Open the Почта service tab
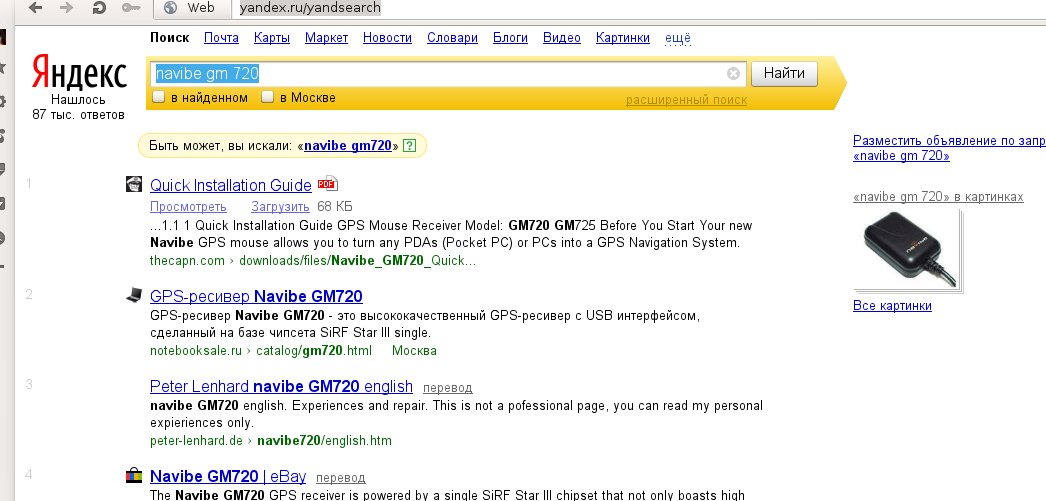This screenshot has width=1046, height=501. (221, 38)
